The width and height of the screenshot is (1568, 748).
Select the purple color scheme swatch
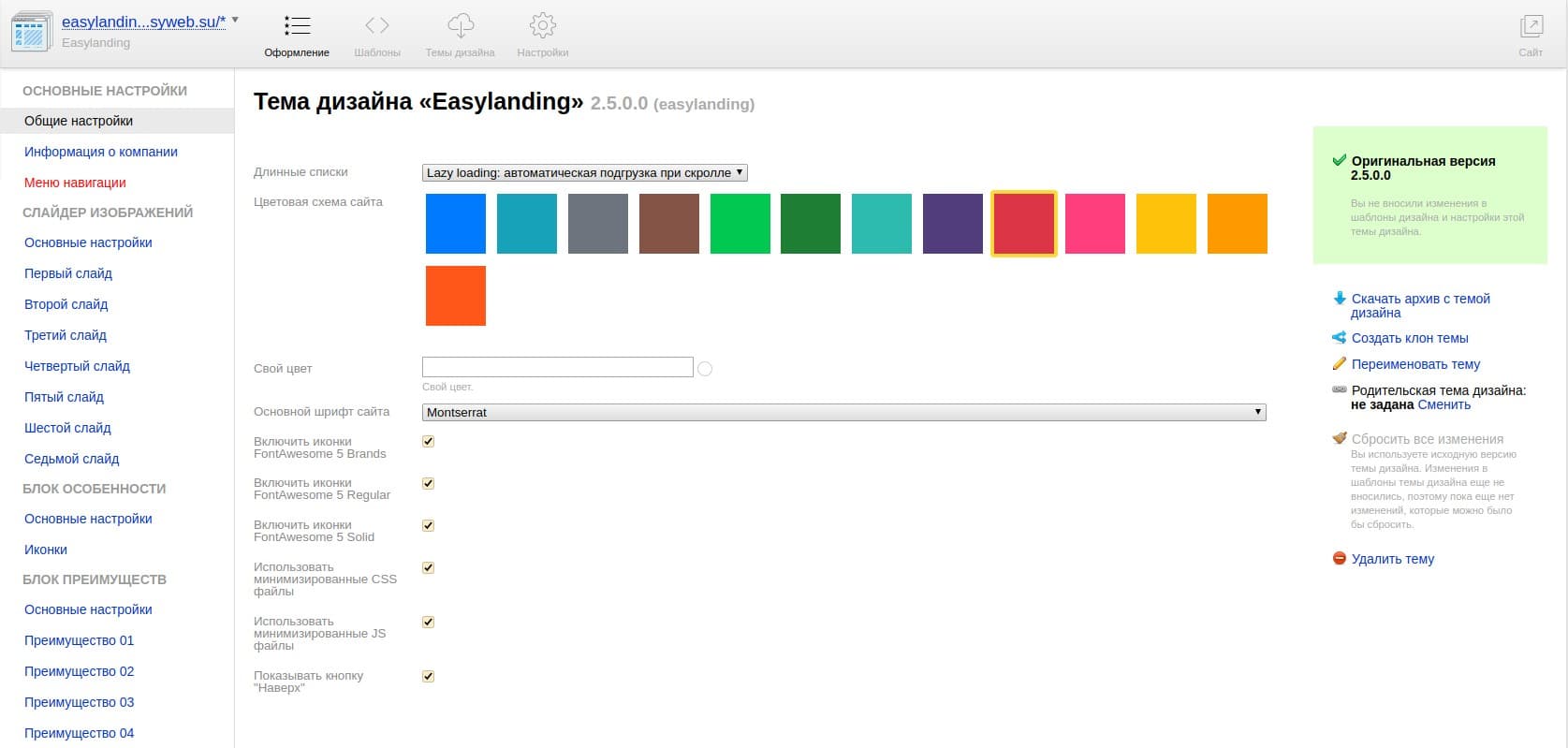point(953,224)
